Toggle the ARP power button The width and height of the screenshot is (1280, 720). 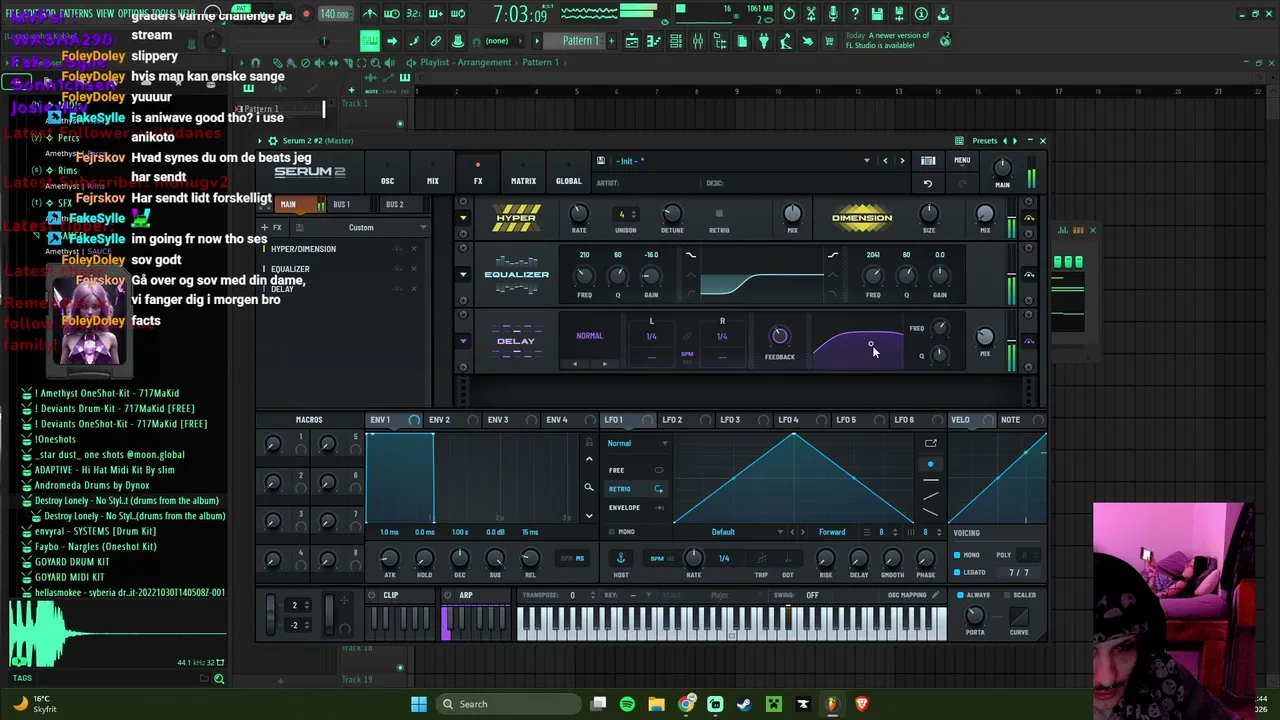click(450, 595)
